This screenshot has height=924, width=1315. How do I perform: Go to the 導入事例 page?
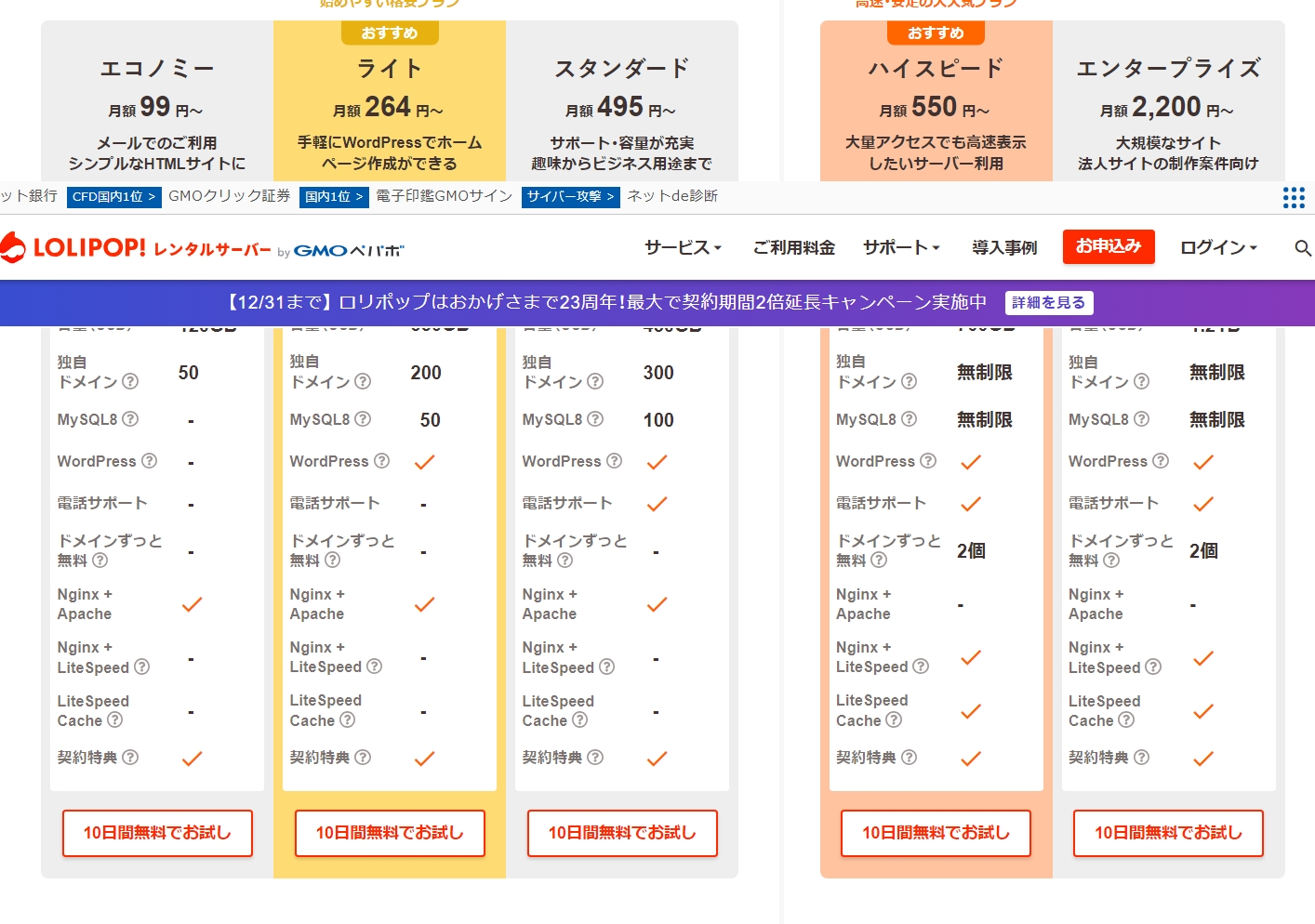click(x=1004, y=247)
